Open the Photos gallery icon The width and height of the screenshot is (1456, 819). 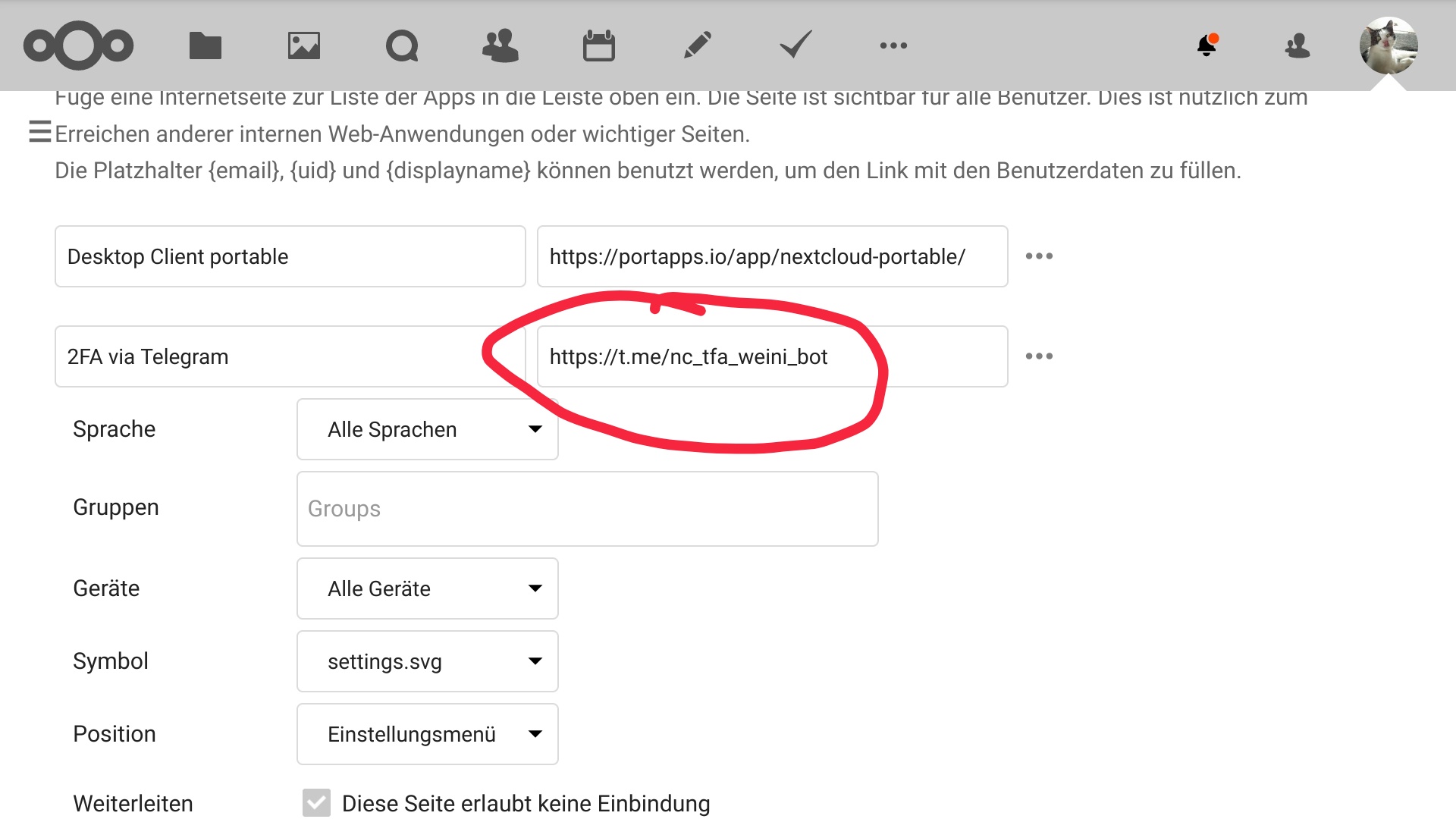[303, 45]
